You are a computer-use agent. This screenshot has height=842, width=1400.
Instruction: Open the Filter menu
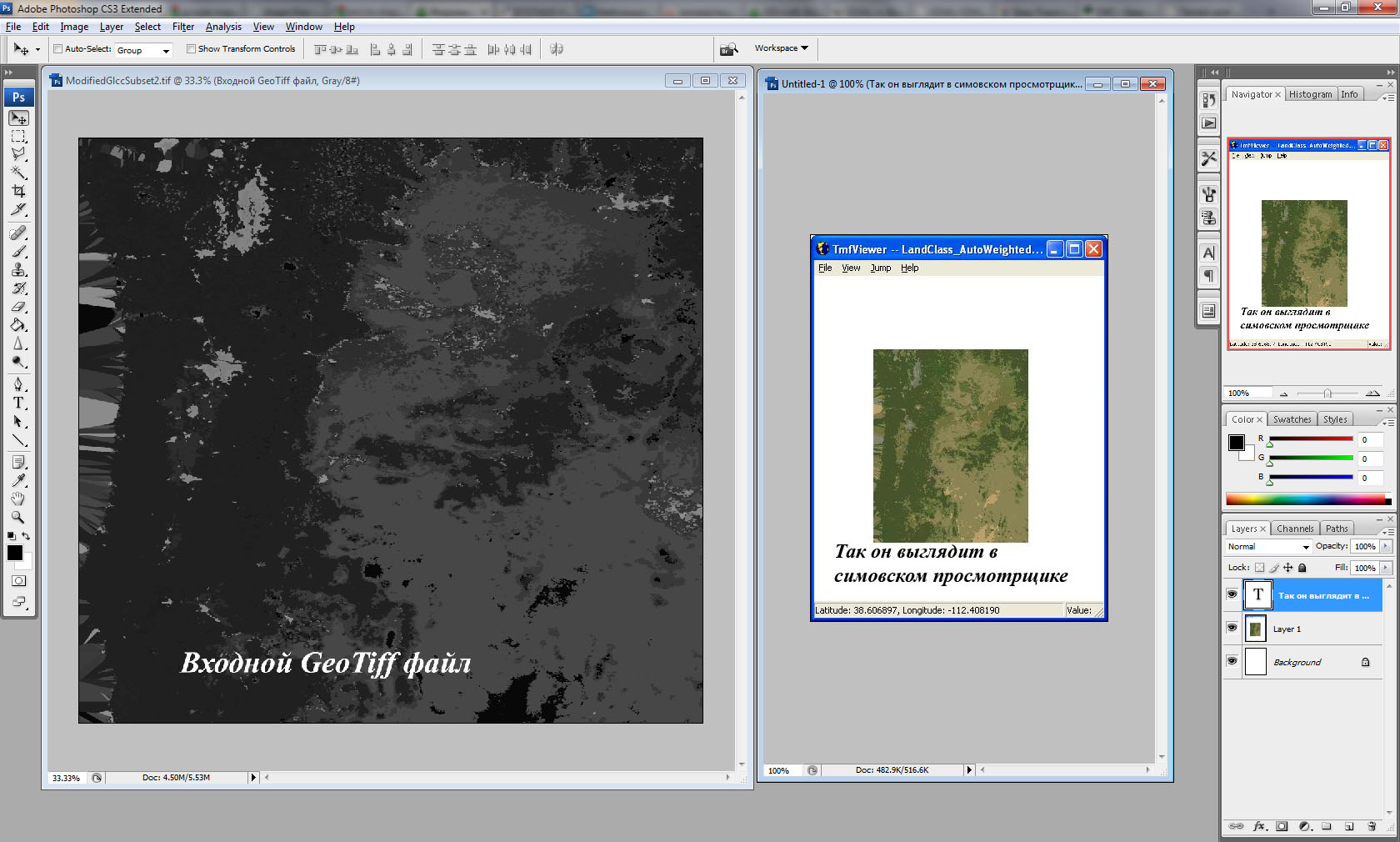(x=182, y=27)
